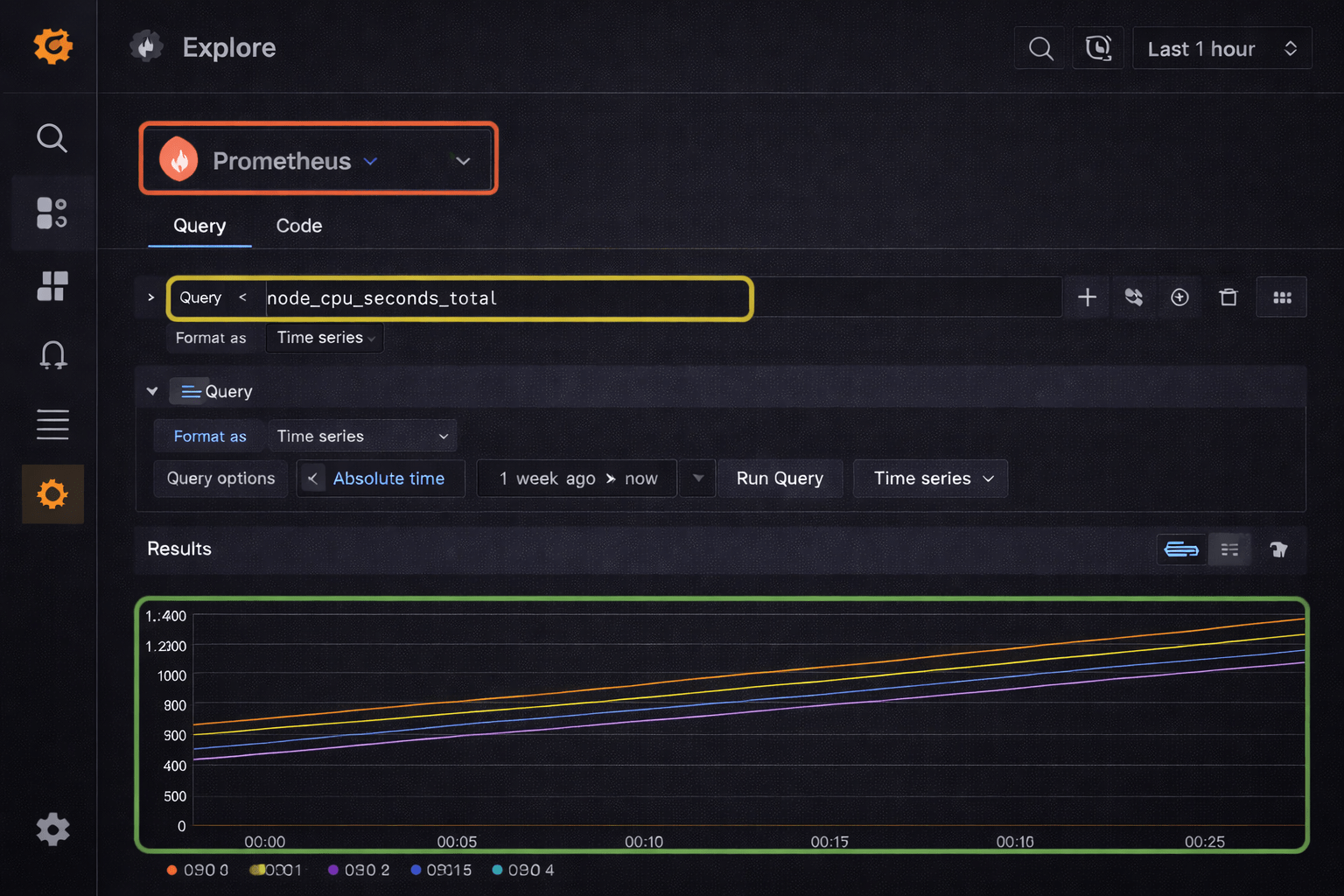Toggle series 09015 in legend

pyautogui.click(x=441, y=870)
